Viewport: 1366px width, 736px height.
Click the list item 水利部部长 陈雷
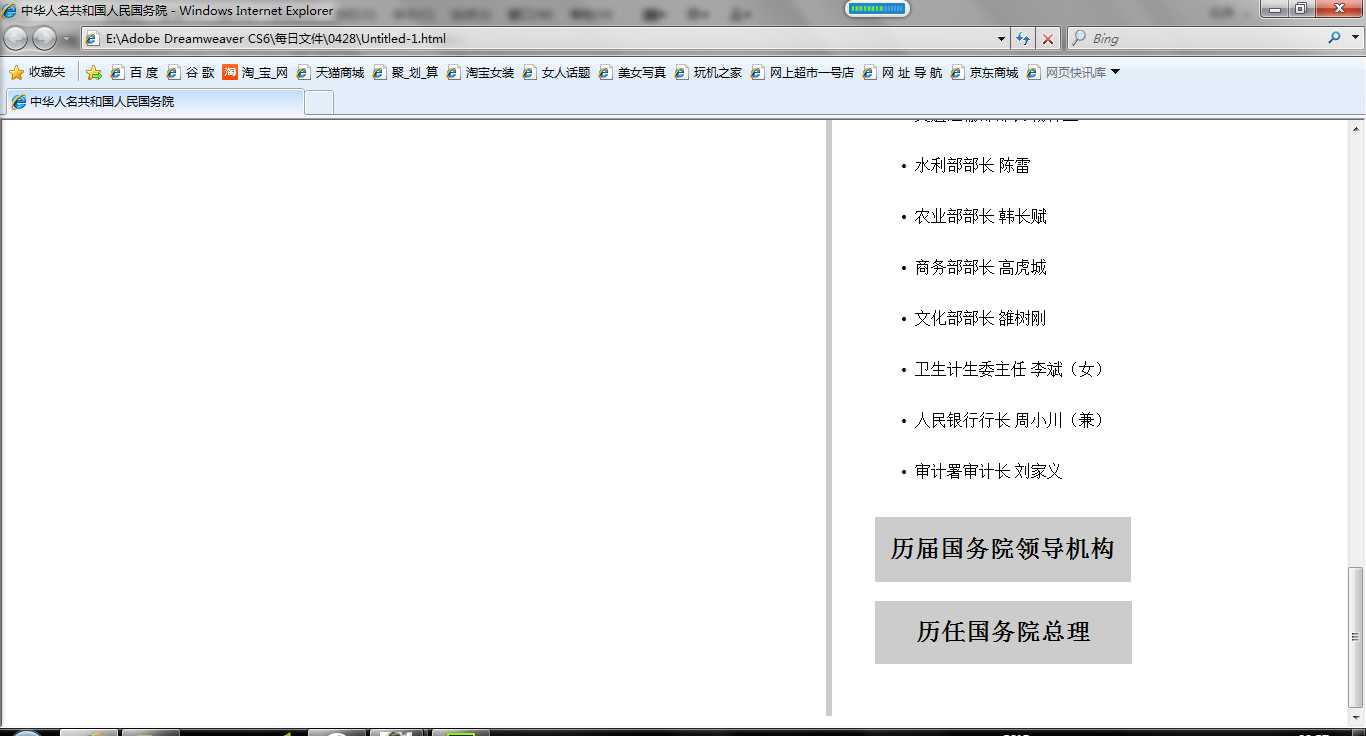[972, 165]
